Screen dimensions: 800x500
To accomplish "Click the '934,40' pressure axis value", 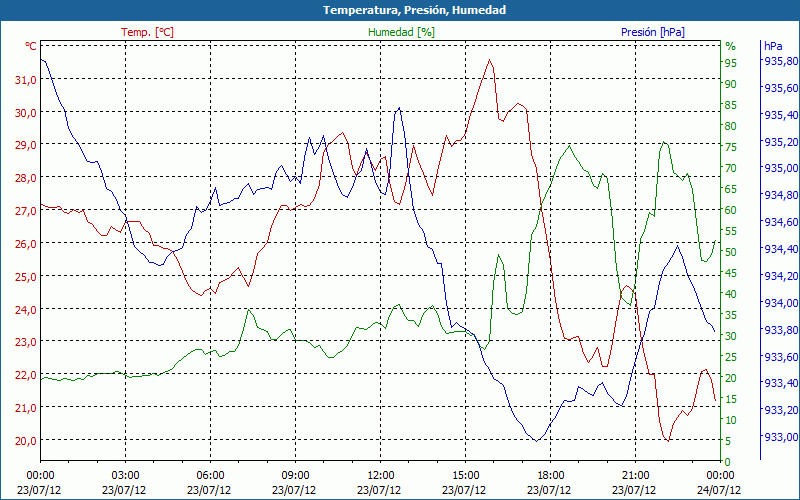I will click(780, 249).
